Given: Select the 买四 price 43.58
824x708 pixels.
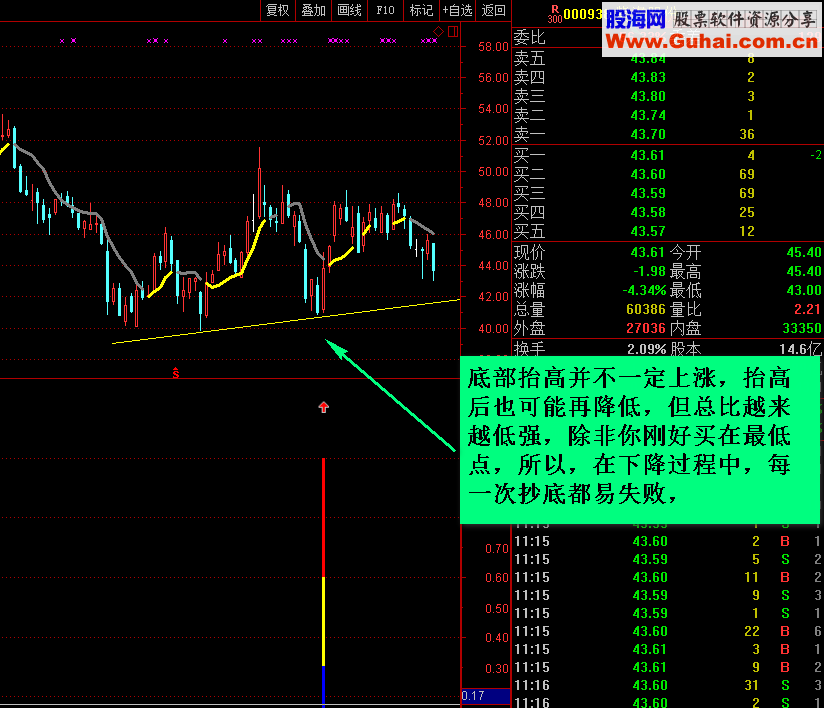Looking at the screenshot, I should (x=648, y=212).
